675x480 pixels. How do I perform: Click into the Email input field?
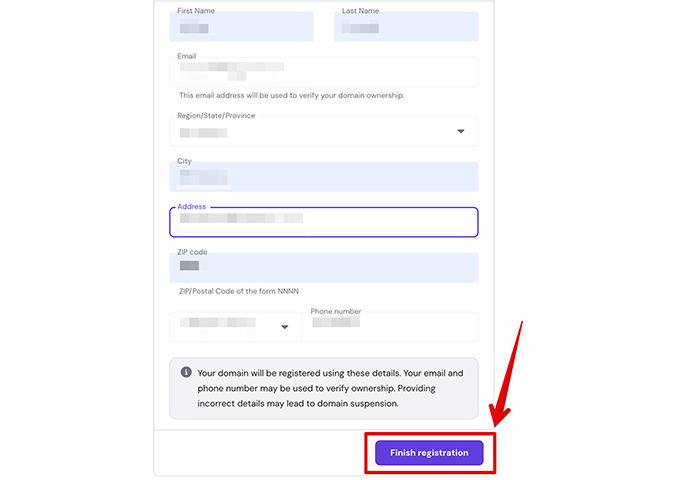click(x=324, y=72)
